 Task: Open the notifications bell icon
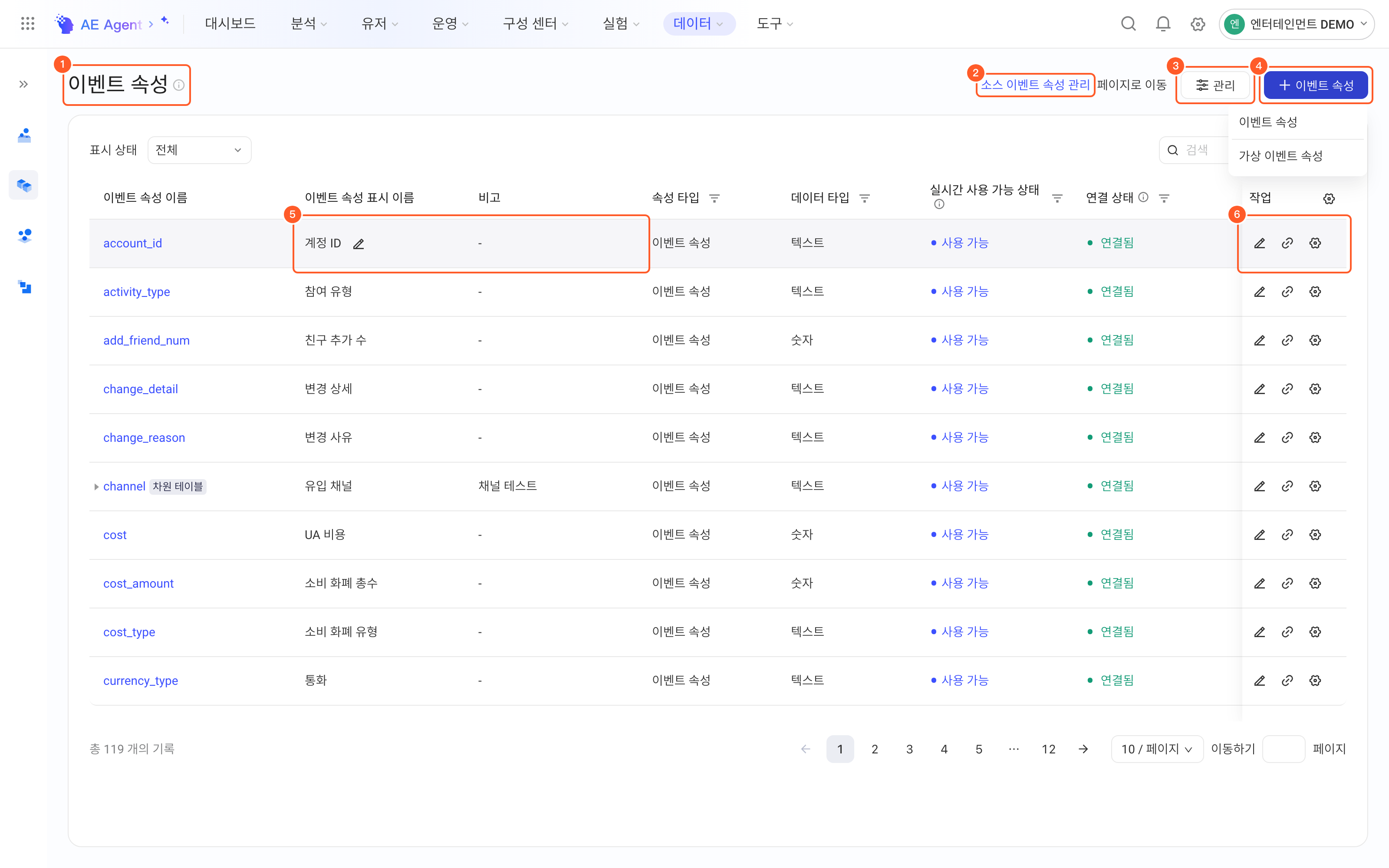point(1163,24)
